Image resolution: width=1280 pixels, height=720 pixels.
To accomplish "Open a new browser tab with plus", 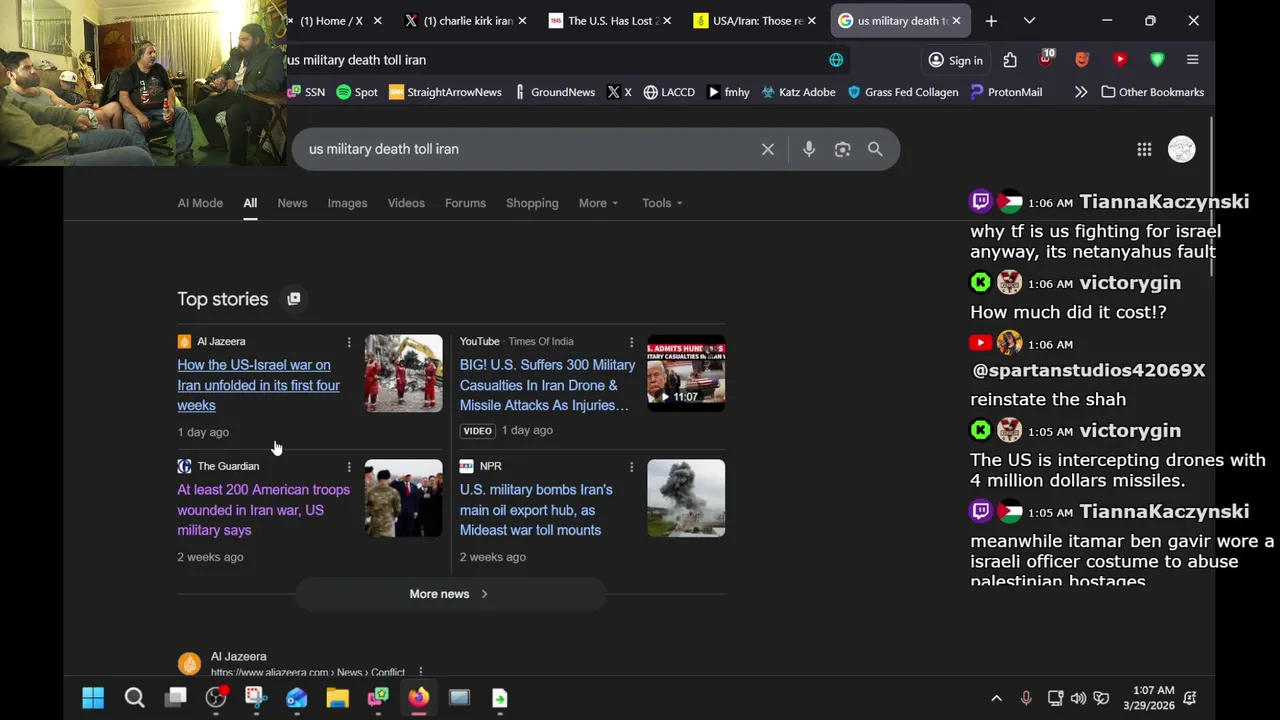I will (x=991, y=20).
